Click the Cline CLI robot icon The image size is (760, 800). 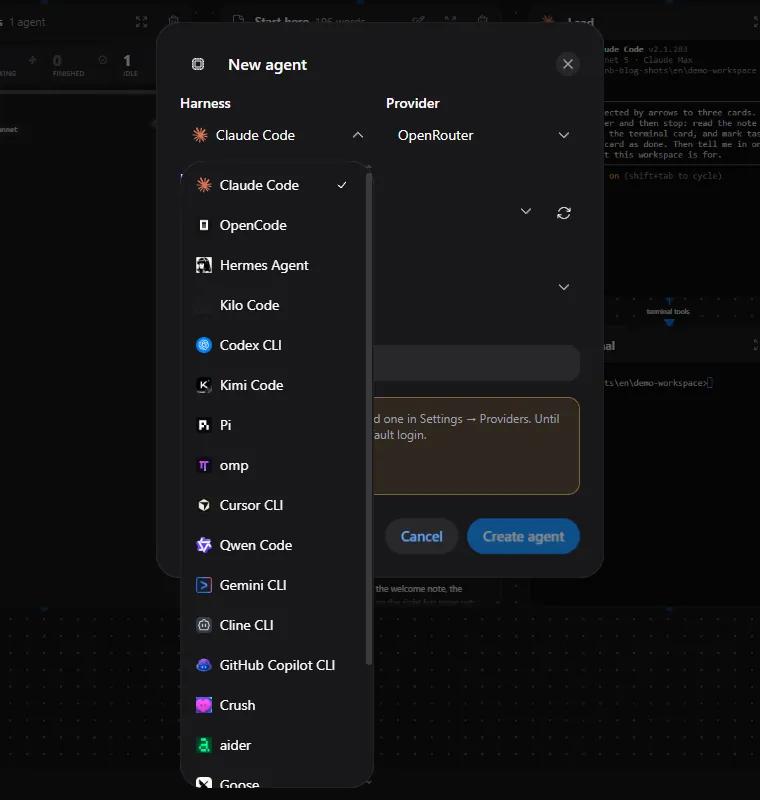point(204,625)
